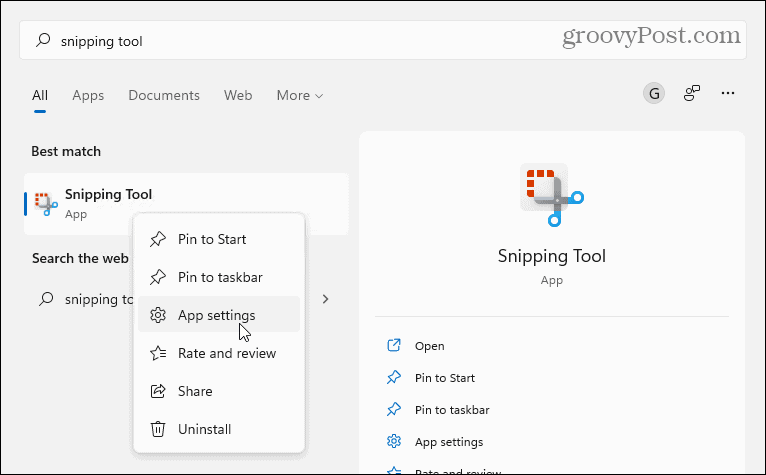
Task: Click the trash icon beside Uninstall
Action: (157, 429)
